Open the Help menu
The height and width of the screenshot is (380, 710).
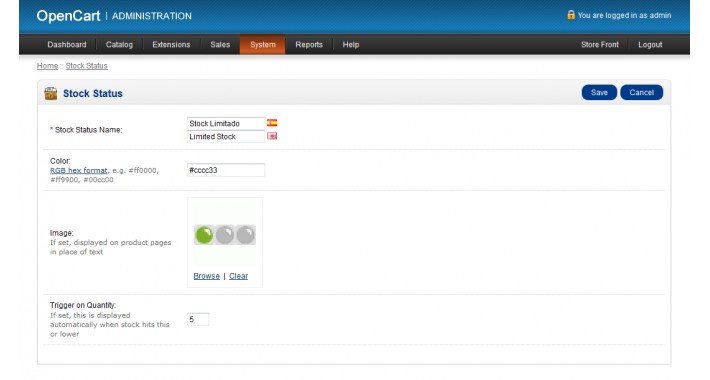tap(350, 44)
